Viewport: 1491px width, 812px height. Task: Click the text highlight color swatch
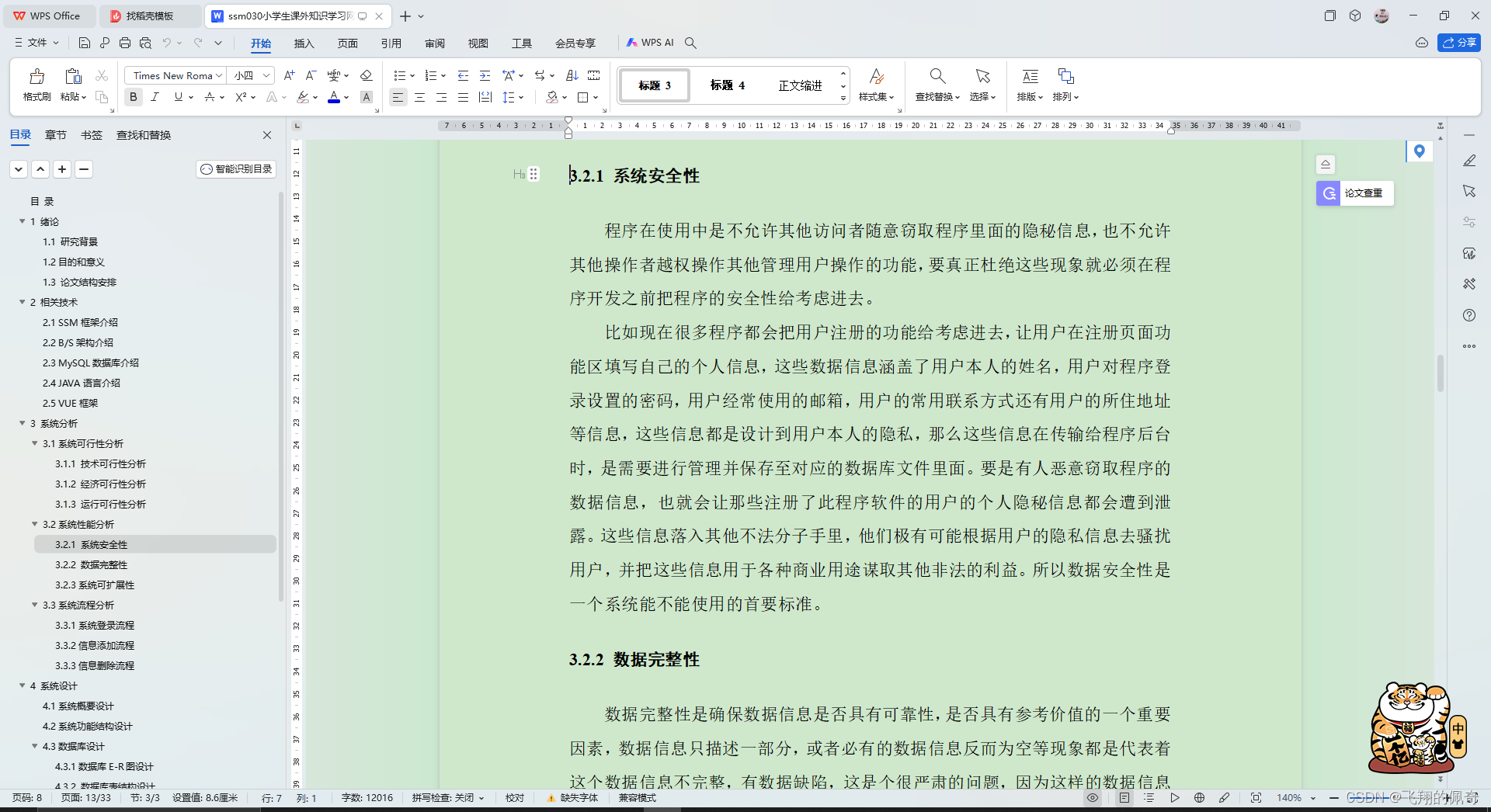click(303, 97)
